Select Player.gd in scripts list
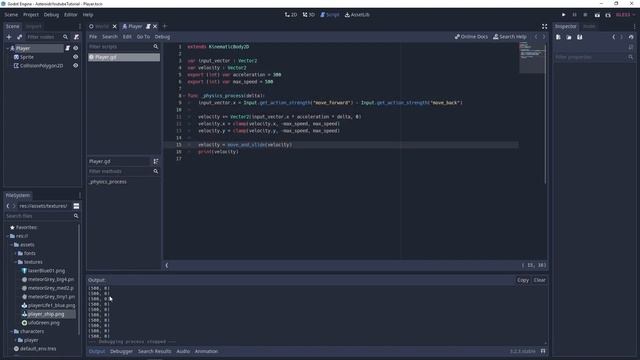This screenshot has height=360, width=640. click(x=124, y=58)
